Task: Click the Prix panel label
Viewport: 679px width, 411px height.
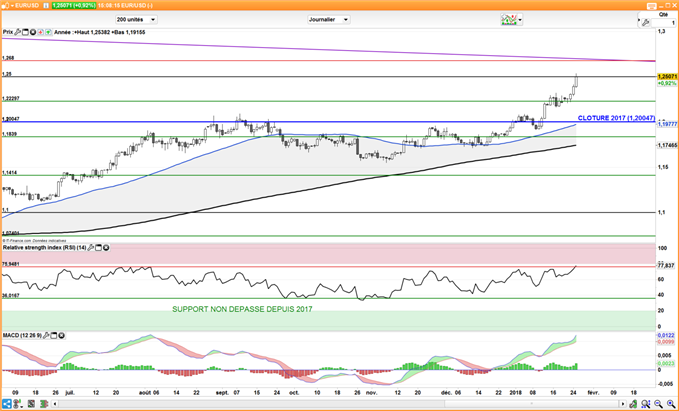Action: (8, 32)
